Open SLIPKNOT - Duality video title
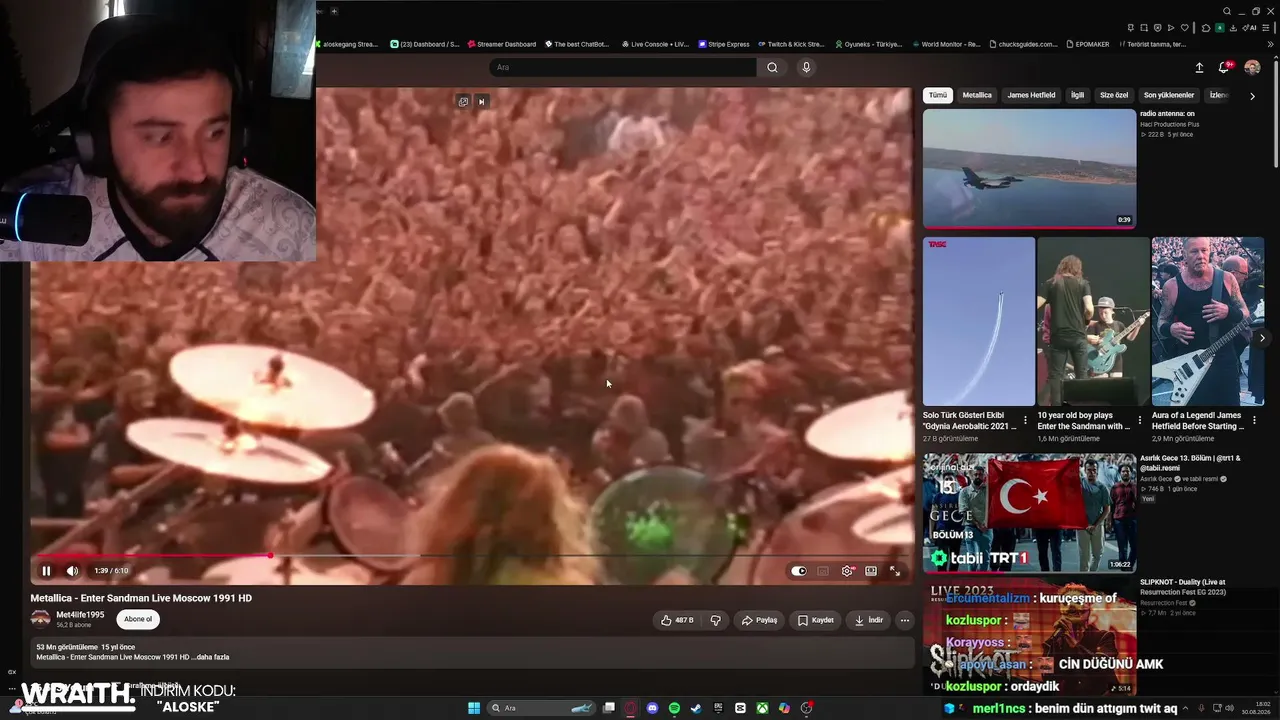This screenshot has width=1280, height=720. pos(1183,587)
